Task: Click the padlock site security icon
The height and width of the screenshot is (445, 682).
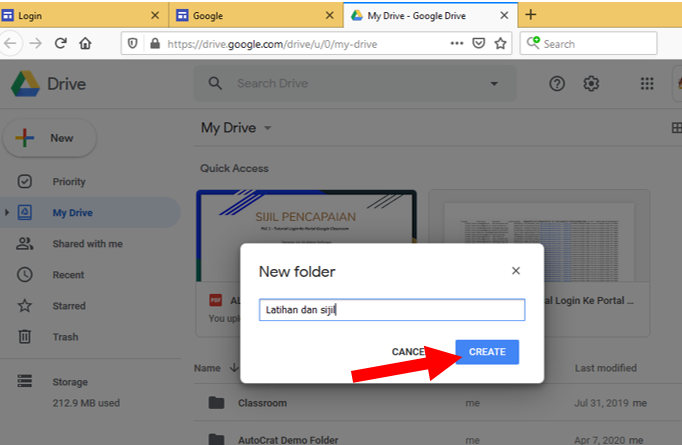Action: pyautogui.click(x=154, y=43)
